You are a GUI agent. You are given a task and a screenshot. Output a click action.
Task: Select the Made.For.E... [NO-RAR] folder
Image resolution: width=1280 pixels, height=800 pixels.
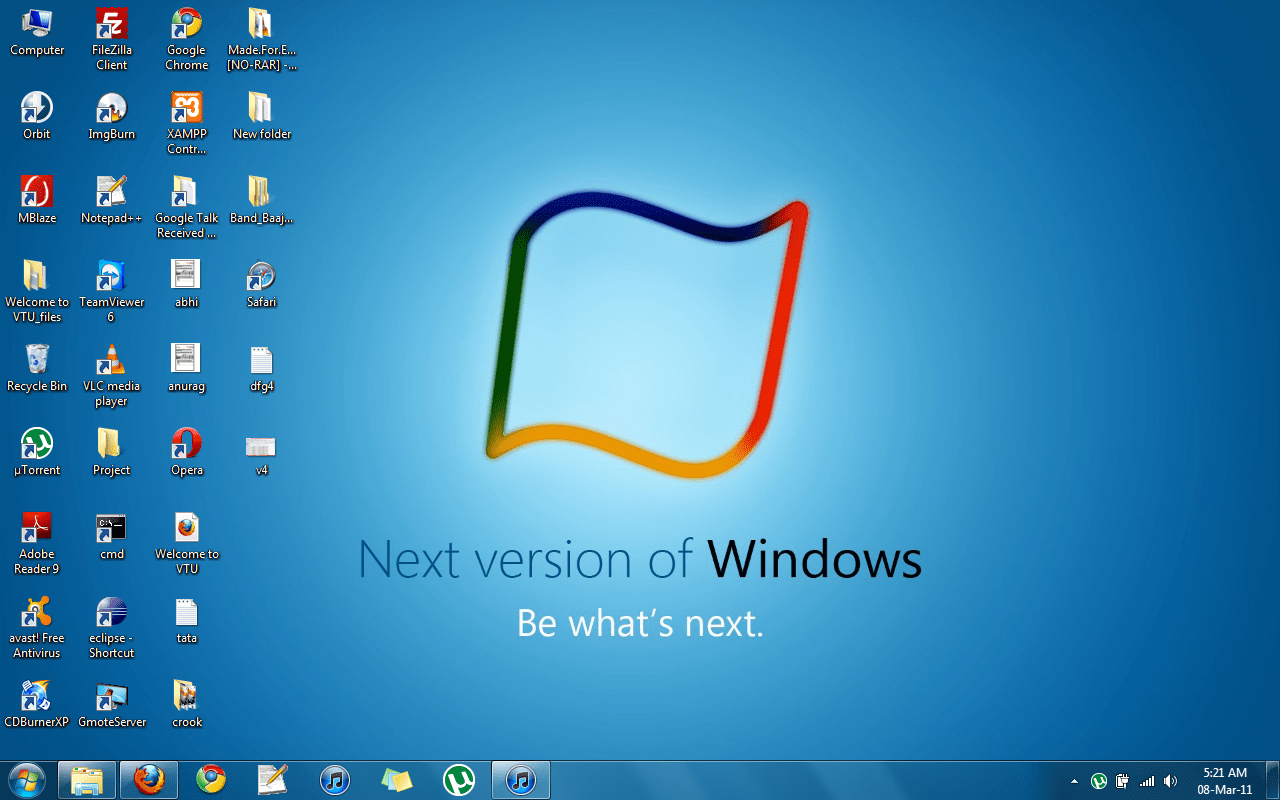pos(261,39)
